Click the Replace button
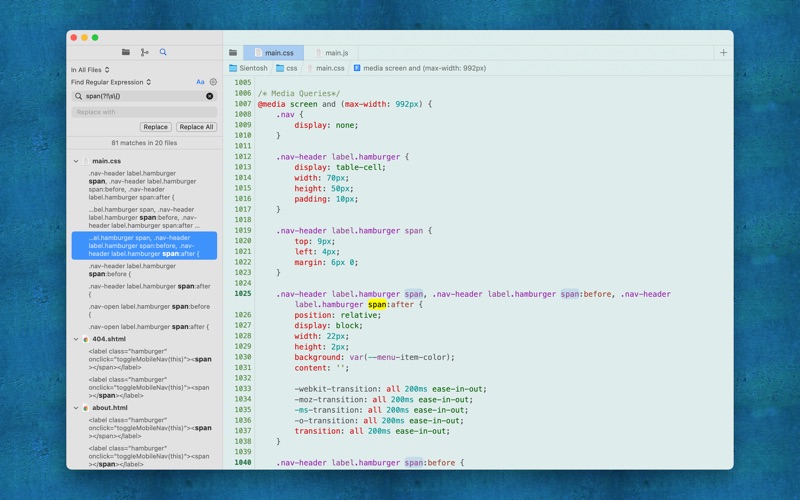Image resolution: width=800 pixels, height=500 pixels. pos(156,127)
